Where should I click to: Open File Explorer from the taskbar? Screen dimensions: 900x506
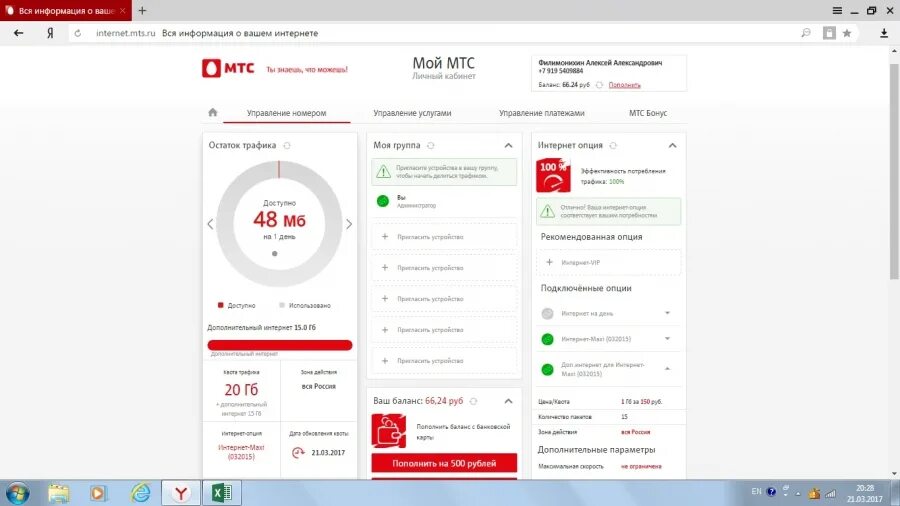59,493
